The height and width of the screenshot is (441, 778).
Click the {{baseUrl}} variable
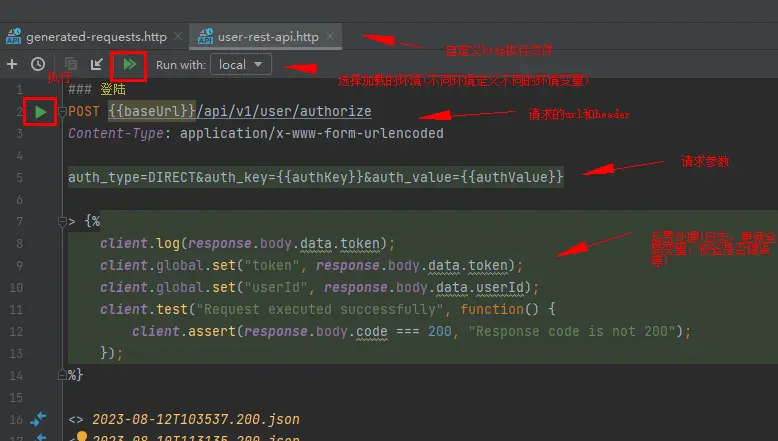click(x=152, y=111)
